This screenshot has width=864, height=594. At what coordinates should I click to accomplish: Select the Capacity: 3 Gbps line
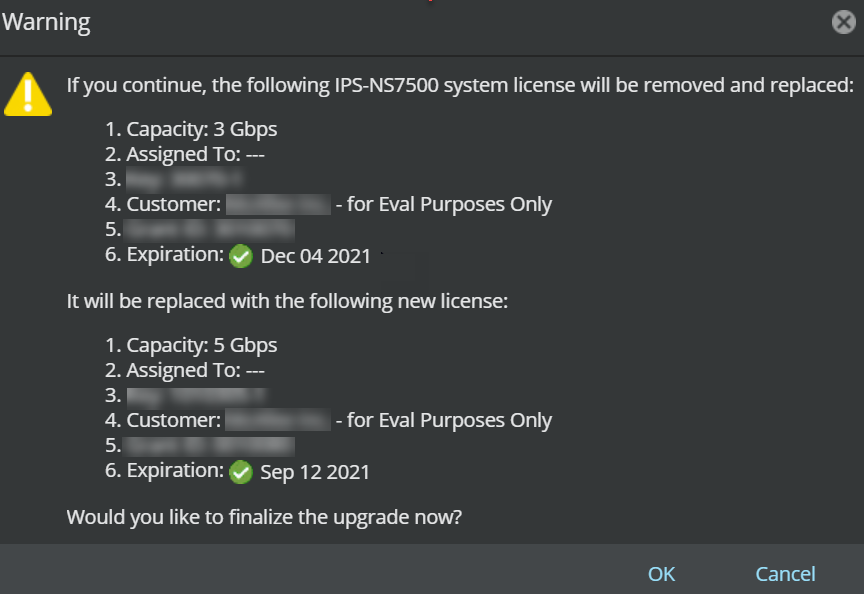191,129
